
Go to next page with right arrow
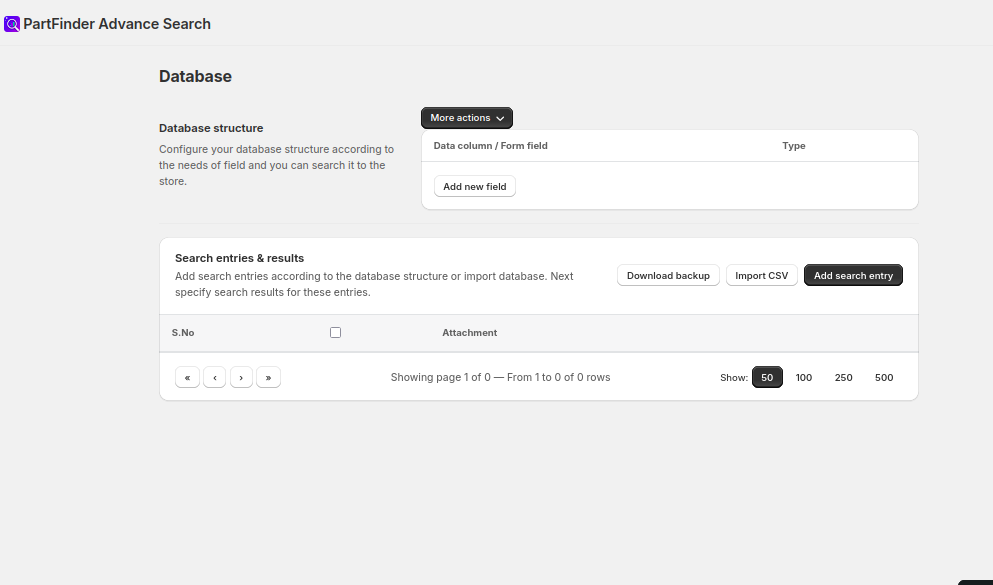pyautogui.click(x=241, y=377)
